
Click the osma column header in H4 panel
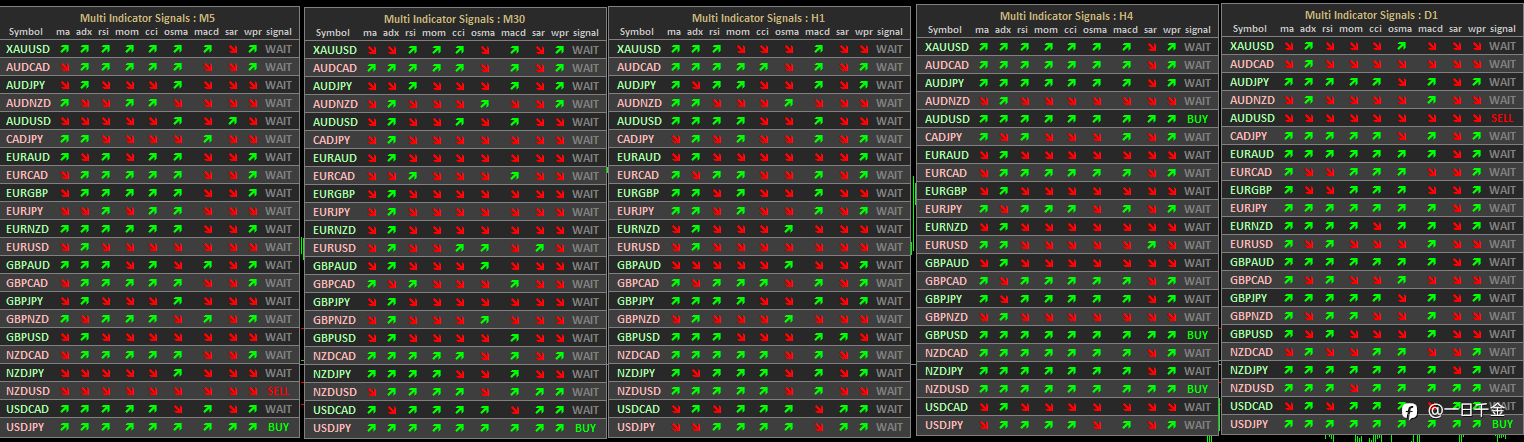pyautogui.click(x=1095, y=30)
